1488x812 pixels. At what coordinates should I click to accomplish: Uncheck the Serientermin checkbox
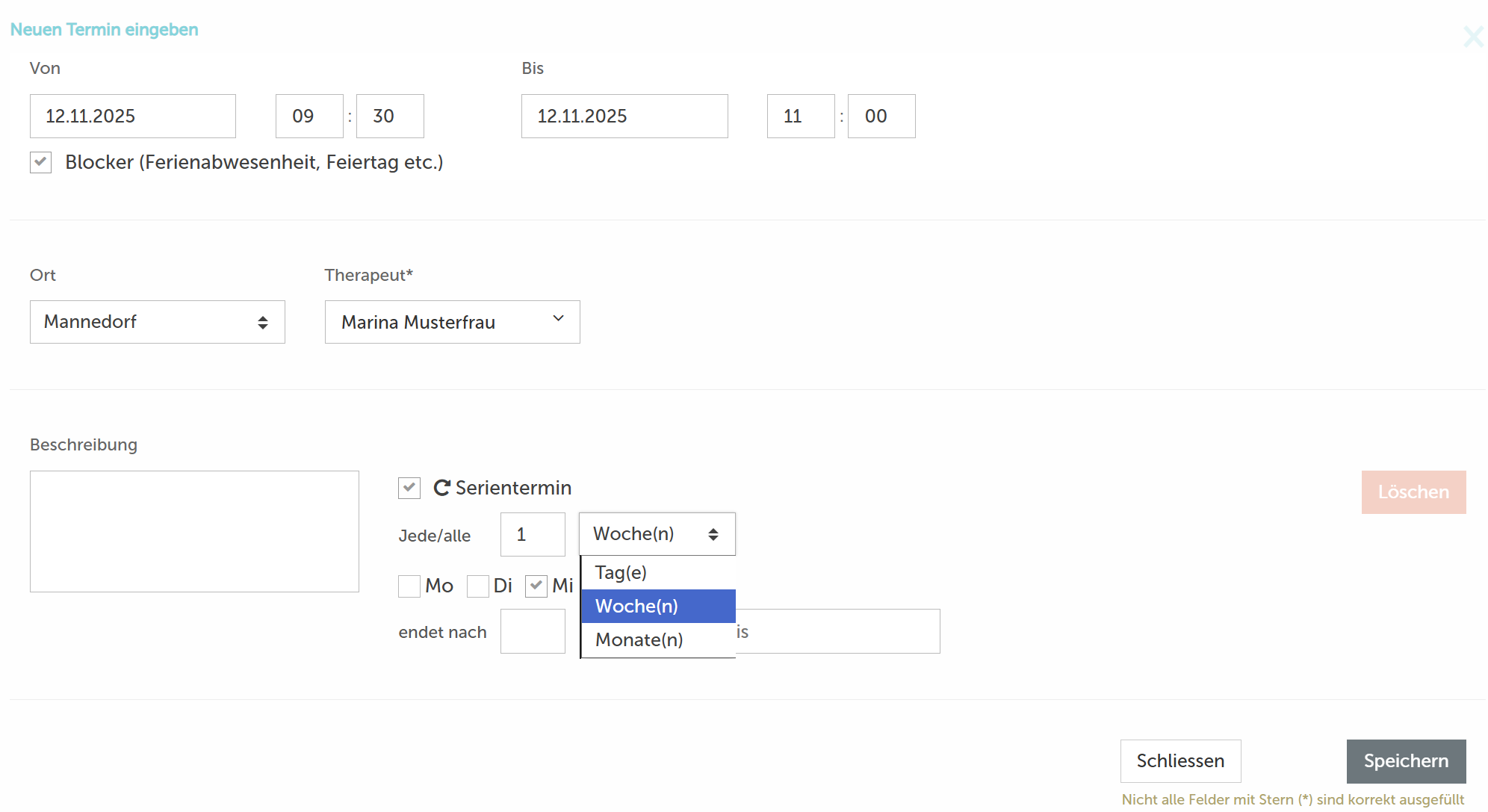pos(409,488)
